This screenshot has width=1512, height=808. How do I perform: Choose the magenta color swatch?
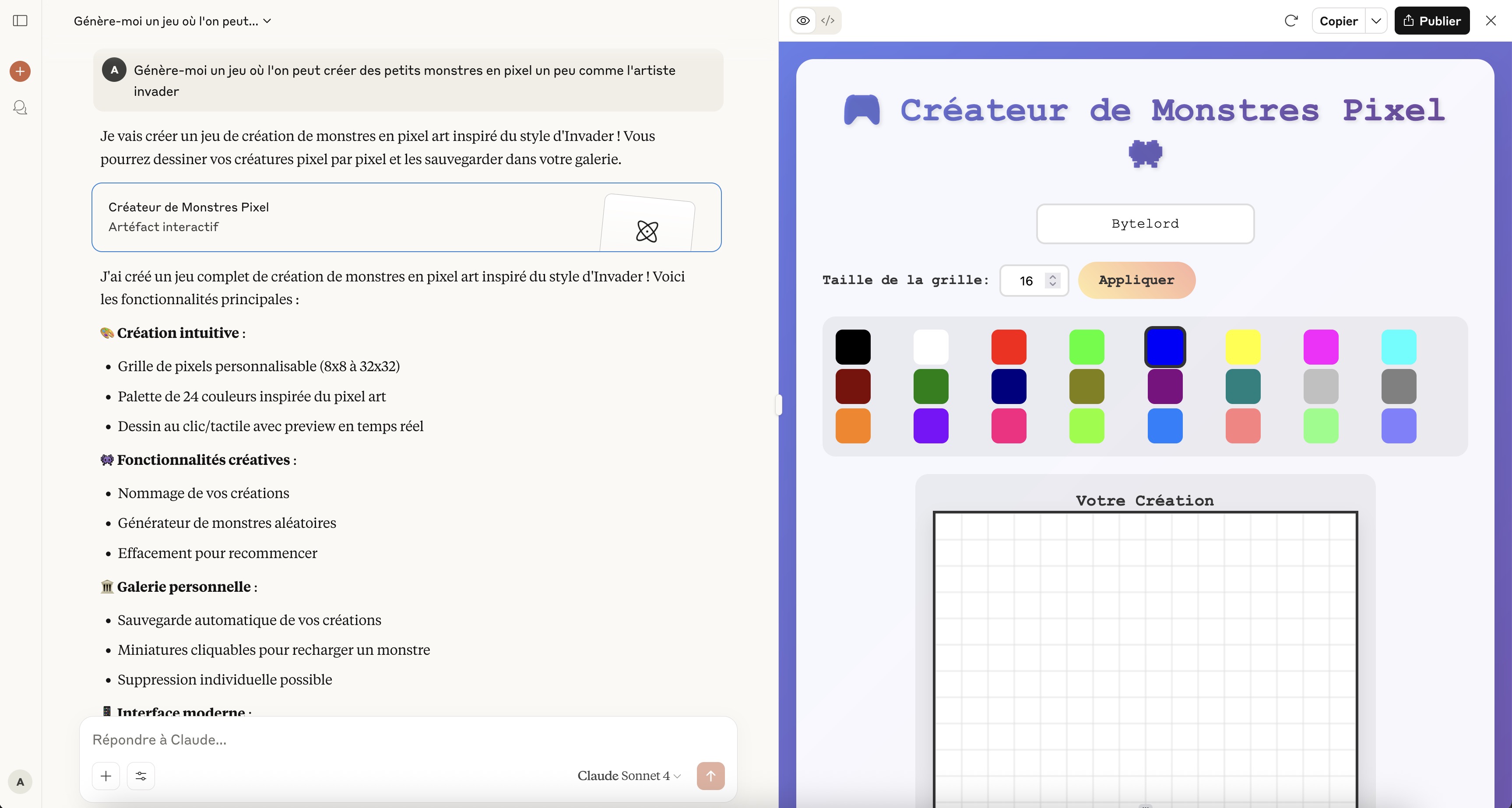point(1321,347)
